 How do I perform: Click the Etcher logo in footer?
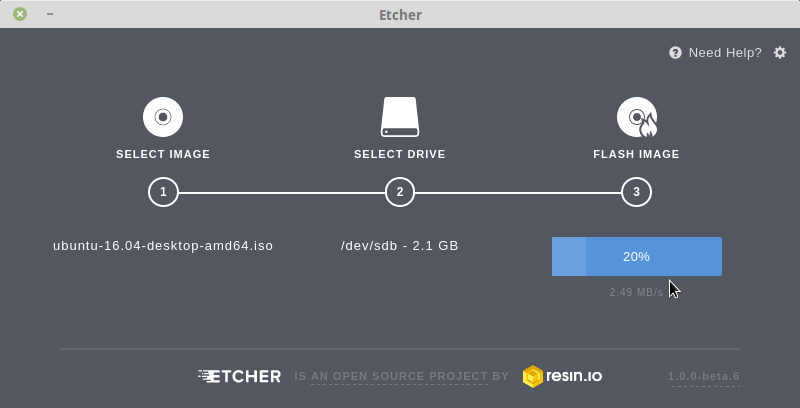[240, 376]
